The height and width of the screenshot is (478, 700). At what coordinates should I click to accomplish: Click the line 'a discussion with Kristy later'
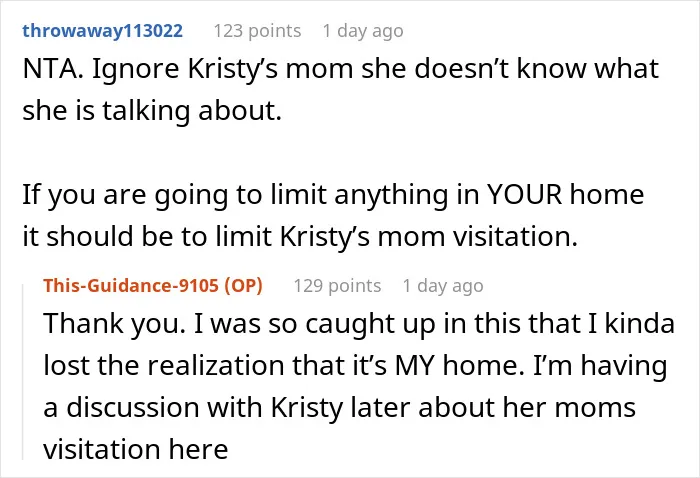(x=339, y=407)
